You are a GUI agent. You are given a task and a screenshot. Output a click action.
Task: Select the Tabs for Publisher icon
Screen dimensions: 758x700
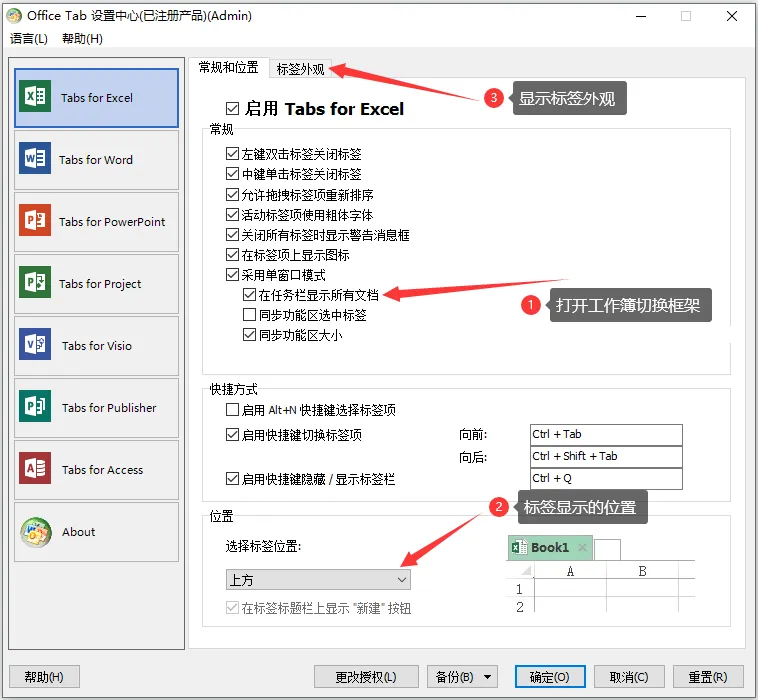[35, 406]
